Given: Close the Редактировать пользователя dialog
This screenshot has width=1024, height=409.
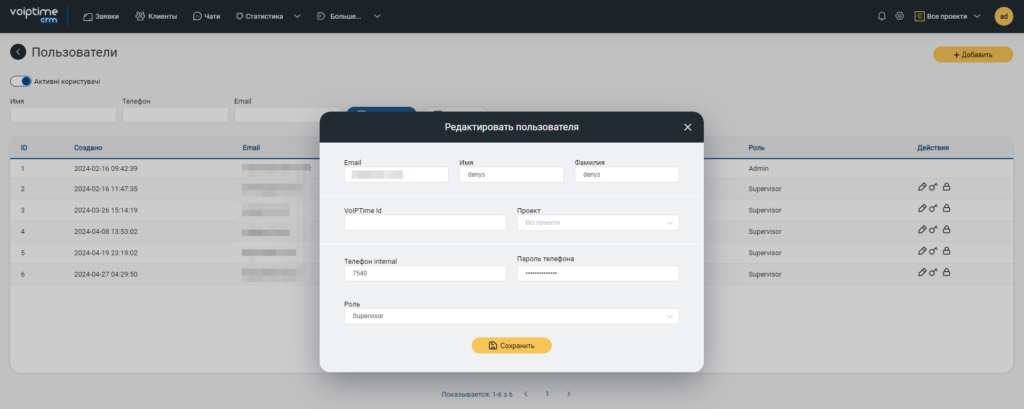Looking at the screenshot, I should 687,127.
